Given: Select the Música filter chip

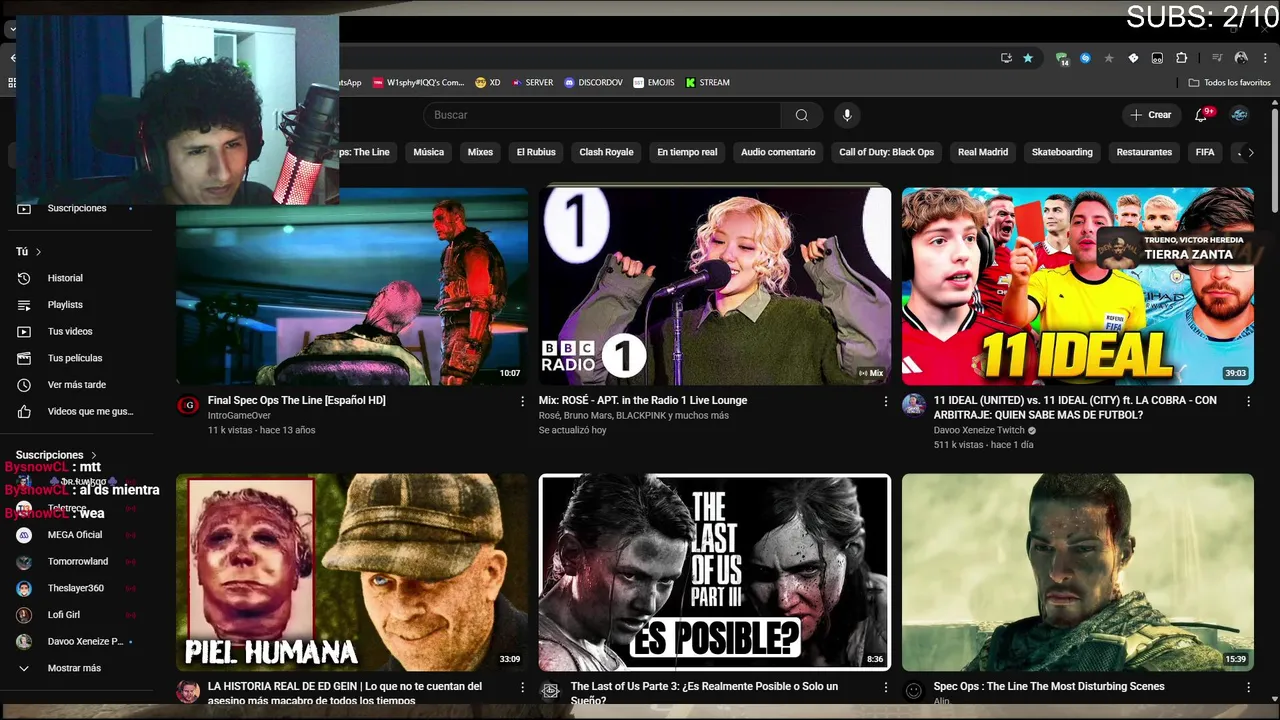Looking at the screenshot, I should point(428,152).
